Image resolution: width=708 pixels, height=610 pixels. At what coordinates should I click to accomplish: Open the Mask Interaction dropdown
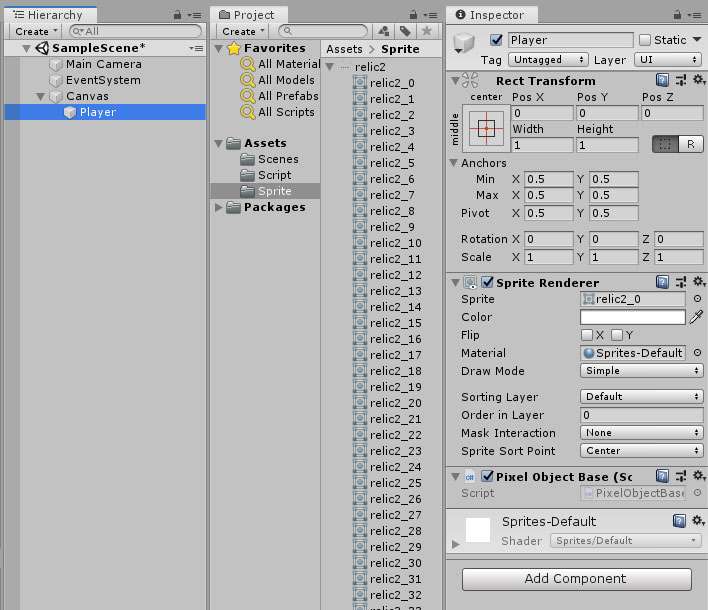[642, 433]
